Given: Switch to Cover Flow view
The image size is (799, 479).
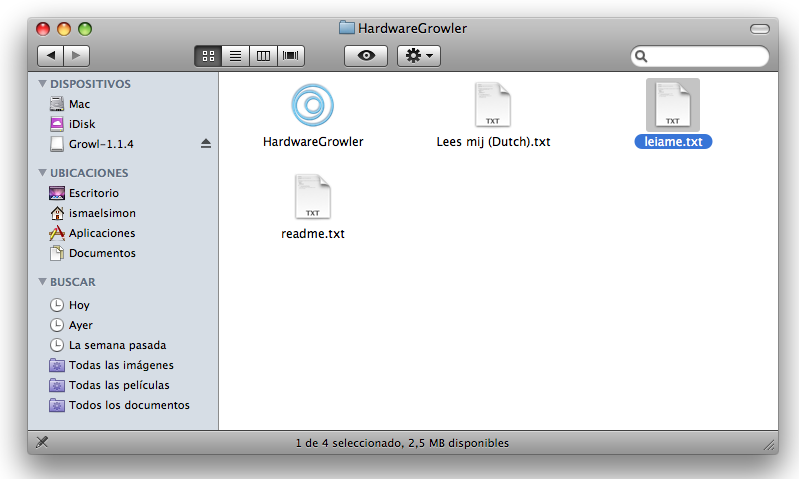Looking at the screenshot, I should pyautogui.click(x=290, y=56).
